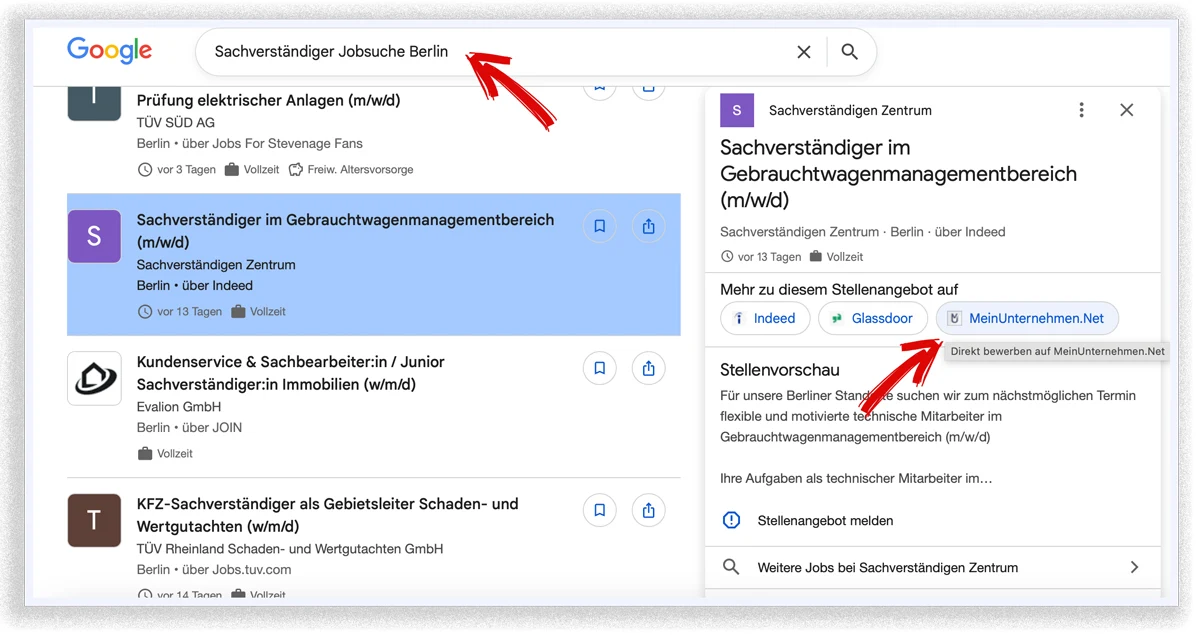Click the TÜV Rheinland company logo thumbnail

[93, 520]
